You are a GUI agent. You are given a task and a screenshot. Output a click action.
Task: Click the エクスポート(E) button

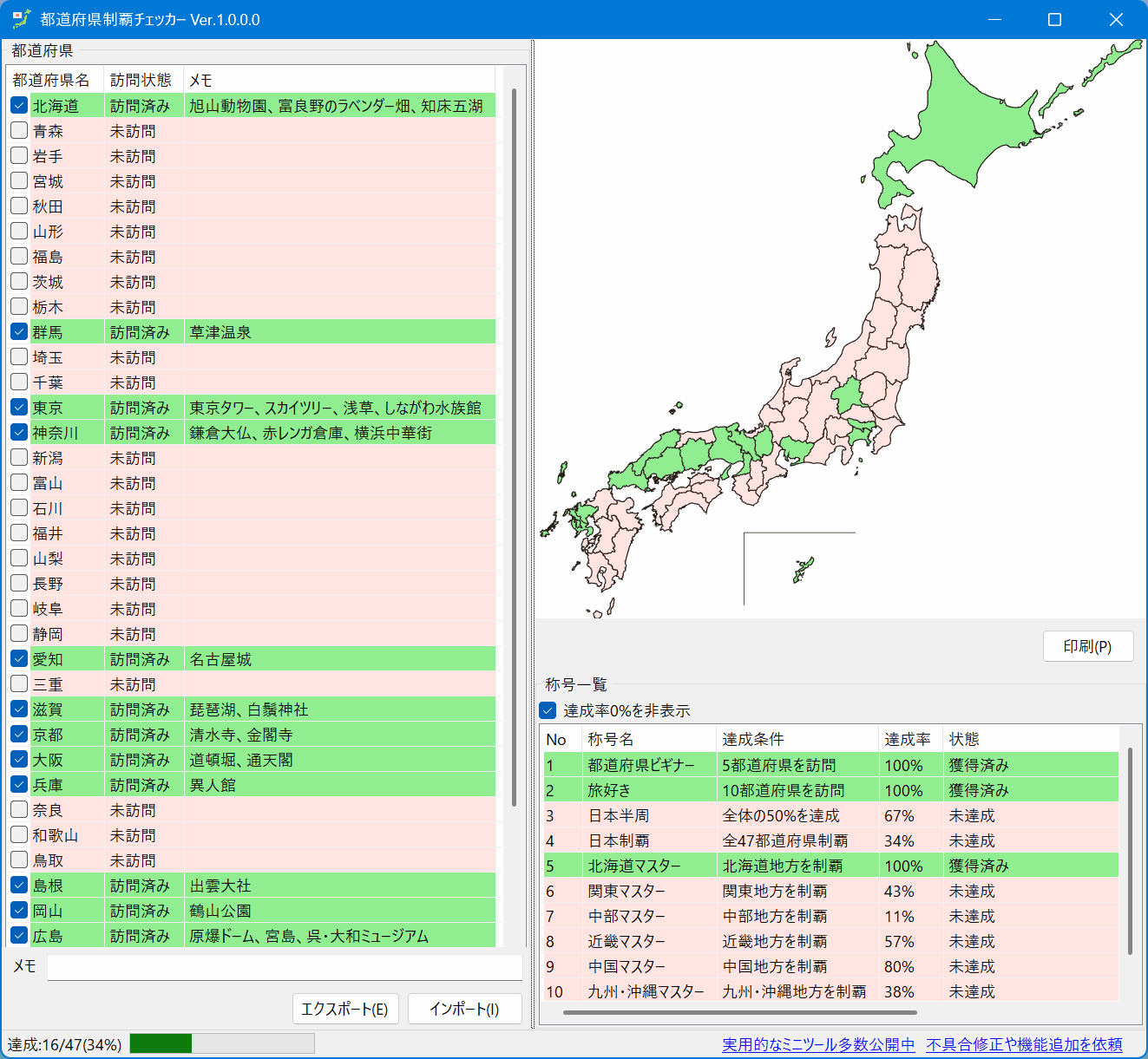(345, 1009)
